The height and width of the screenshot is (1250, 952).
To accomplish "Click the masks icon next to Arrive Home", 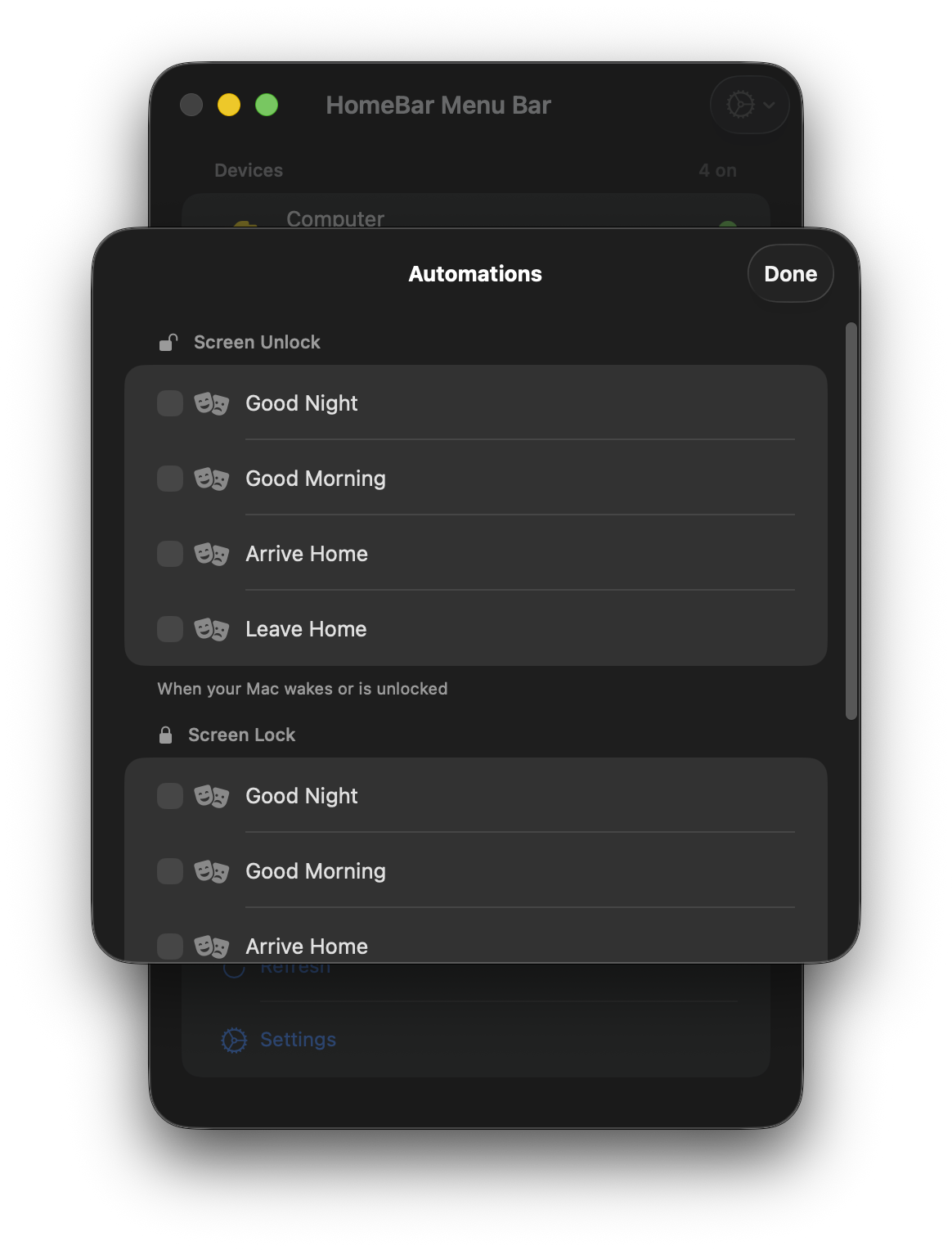I will click(x=213, y=554).
